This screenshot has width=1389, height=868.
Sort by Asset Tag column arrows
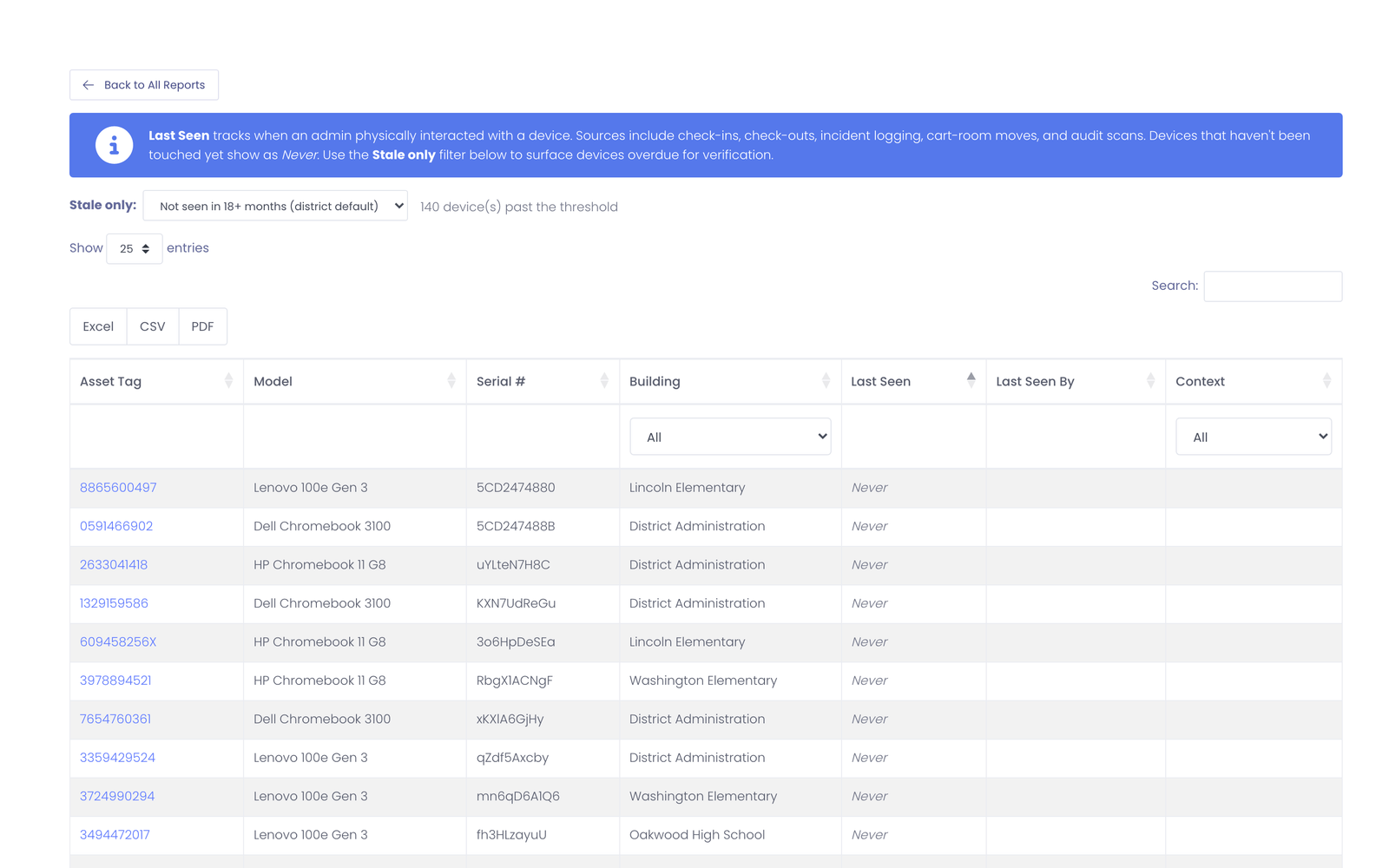coord(228,381)
